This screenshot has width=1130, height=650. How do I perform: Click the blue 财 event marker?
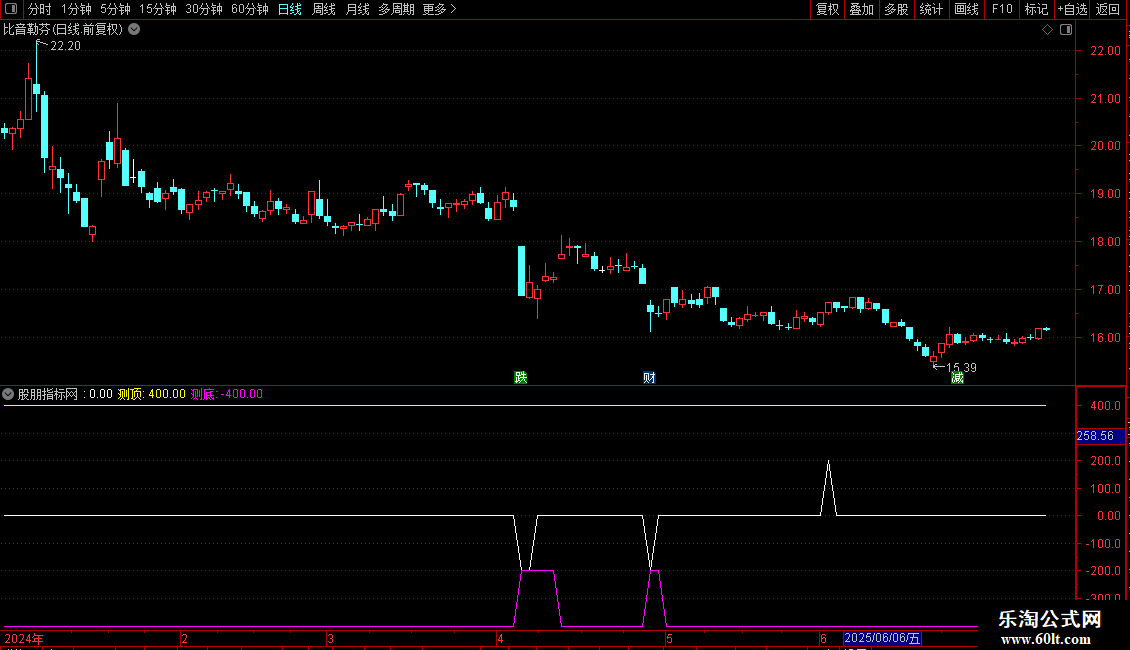point(649,377)
